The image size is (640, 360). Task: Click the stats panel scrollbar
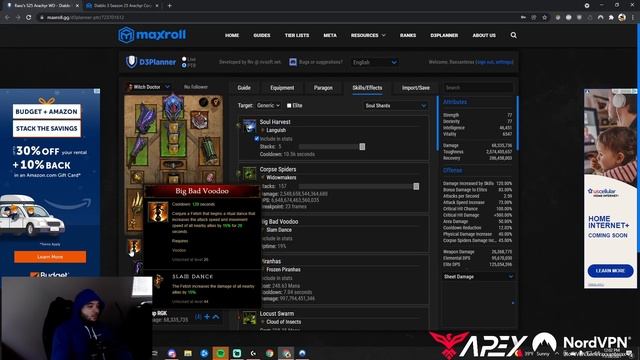point(518,122)
